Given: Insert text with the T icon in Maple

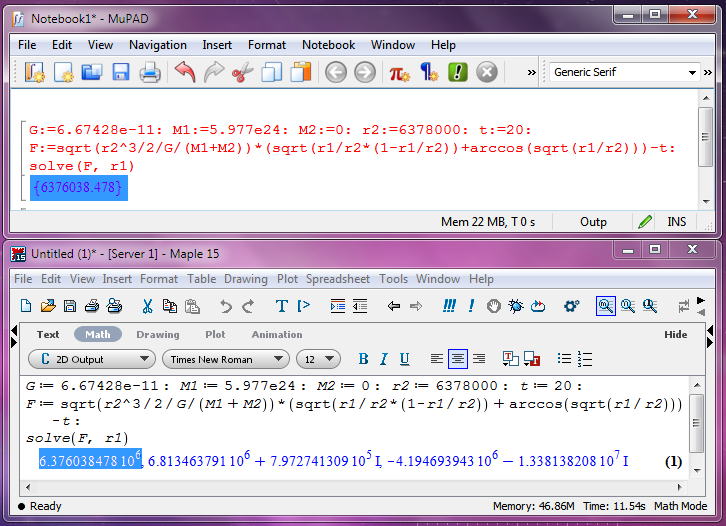Looking at the screenshot, I should tap(282, 306).
